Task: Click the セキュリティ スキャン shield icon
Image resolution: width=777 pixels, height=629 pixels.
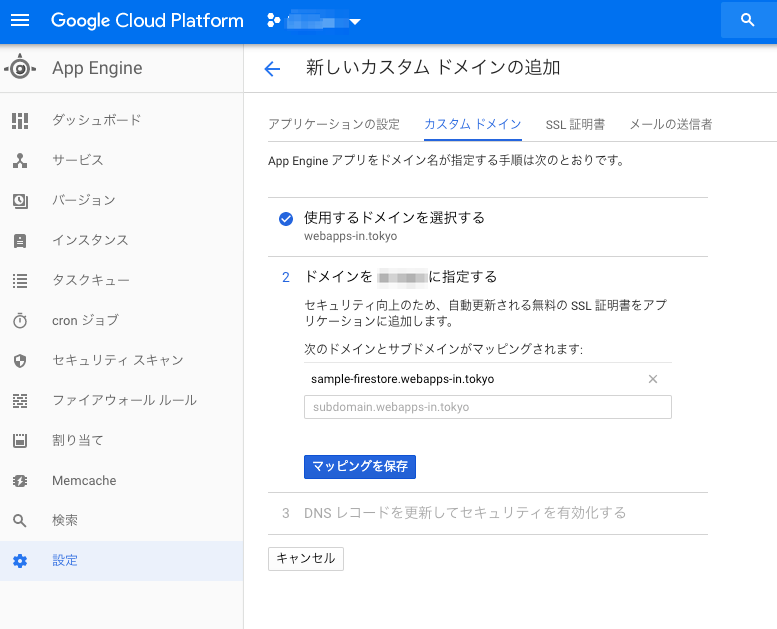Action: pos(20,361)
